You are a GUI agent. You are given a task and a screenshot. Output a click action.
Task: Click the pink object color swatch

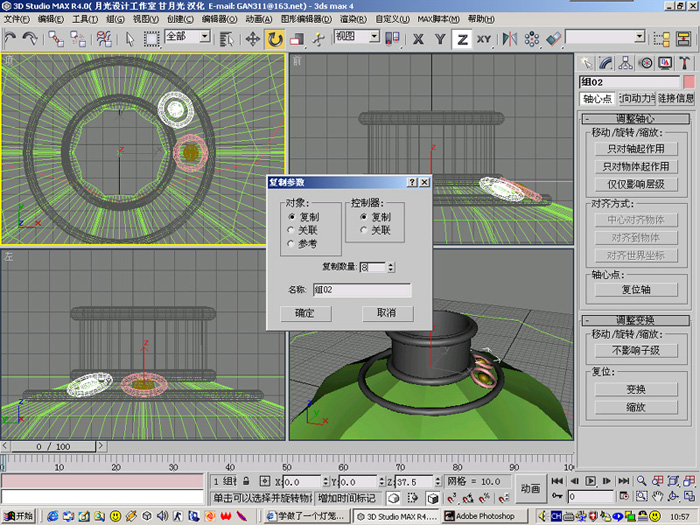[689, 82]
